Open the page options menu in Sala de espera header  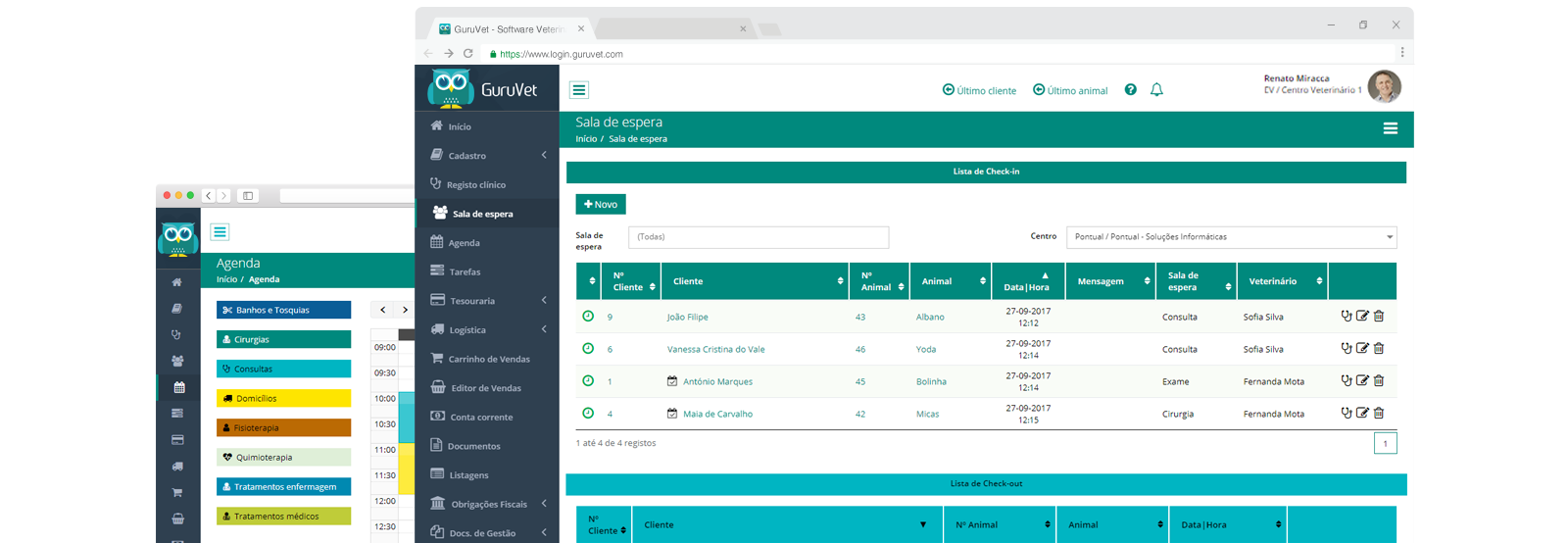tap(1390, 128)
